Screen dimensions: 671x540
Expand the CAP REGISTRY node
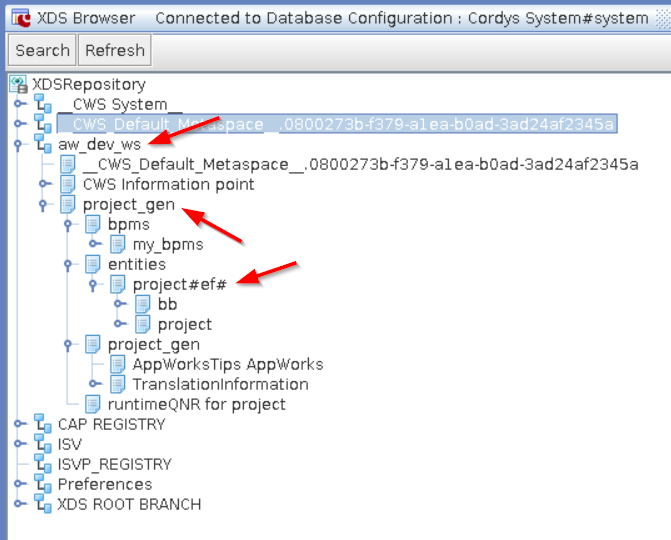[19, 424]
